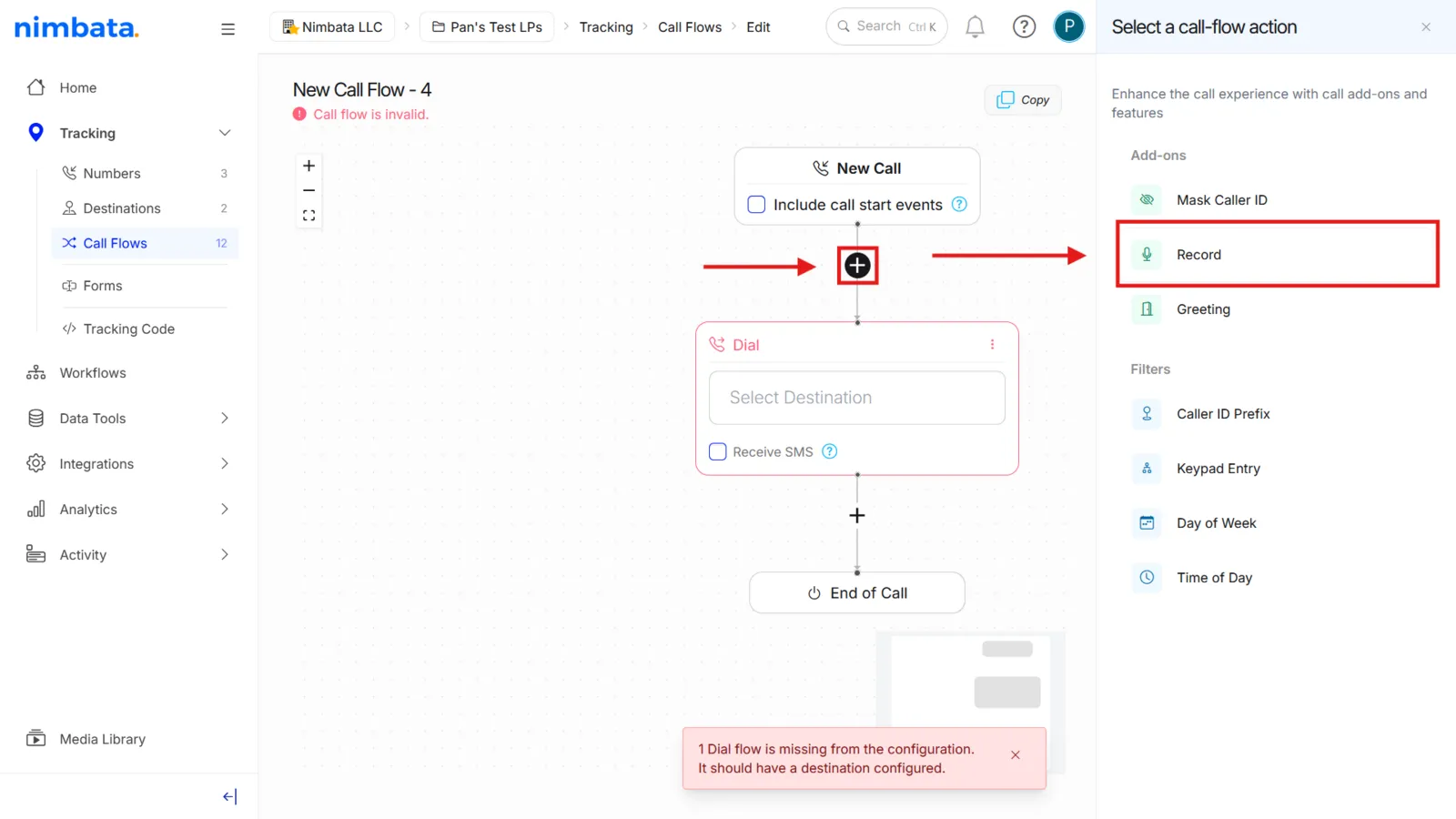Open the notifications bell
Screen dimensions: 1456x819
click(x=975, y=27)
